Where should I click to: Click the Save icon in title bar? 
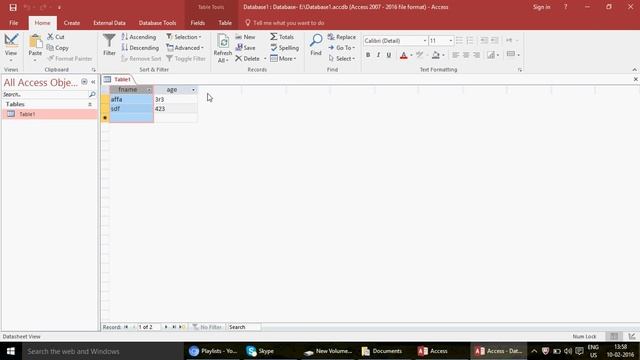[13, 7]
